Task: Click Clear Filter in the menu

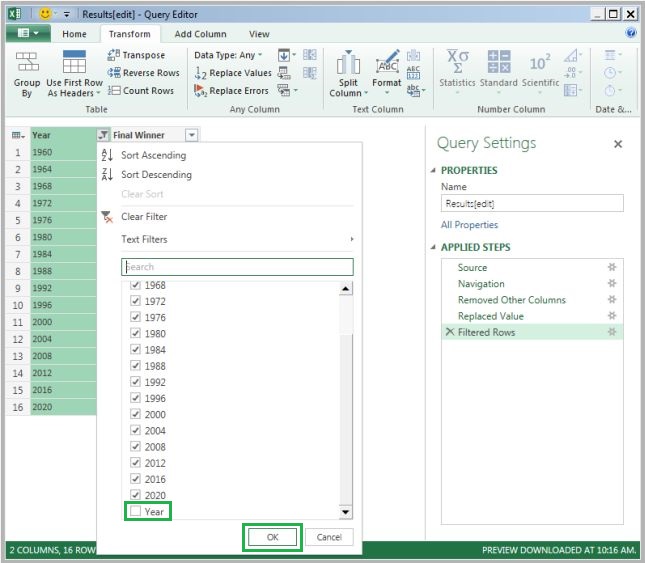Action: (x=144, y=217)
